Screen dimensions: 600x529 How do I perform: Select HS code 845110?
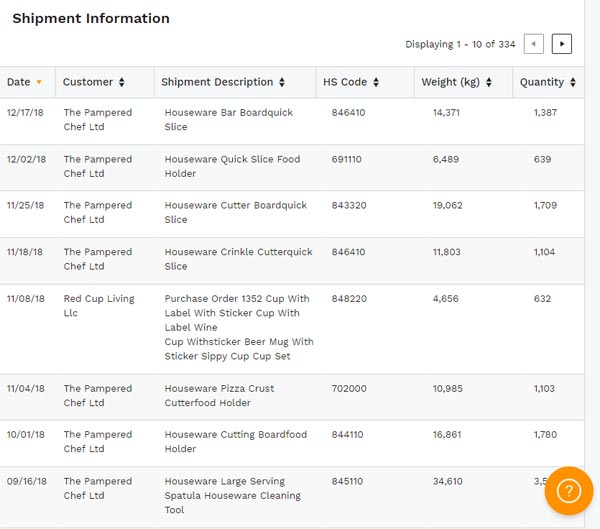347,481
